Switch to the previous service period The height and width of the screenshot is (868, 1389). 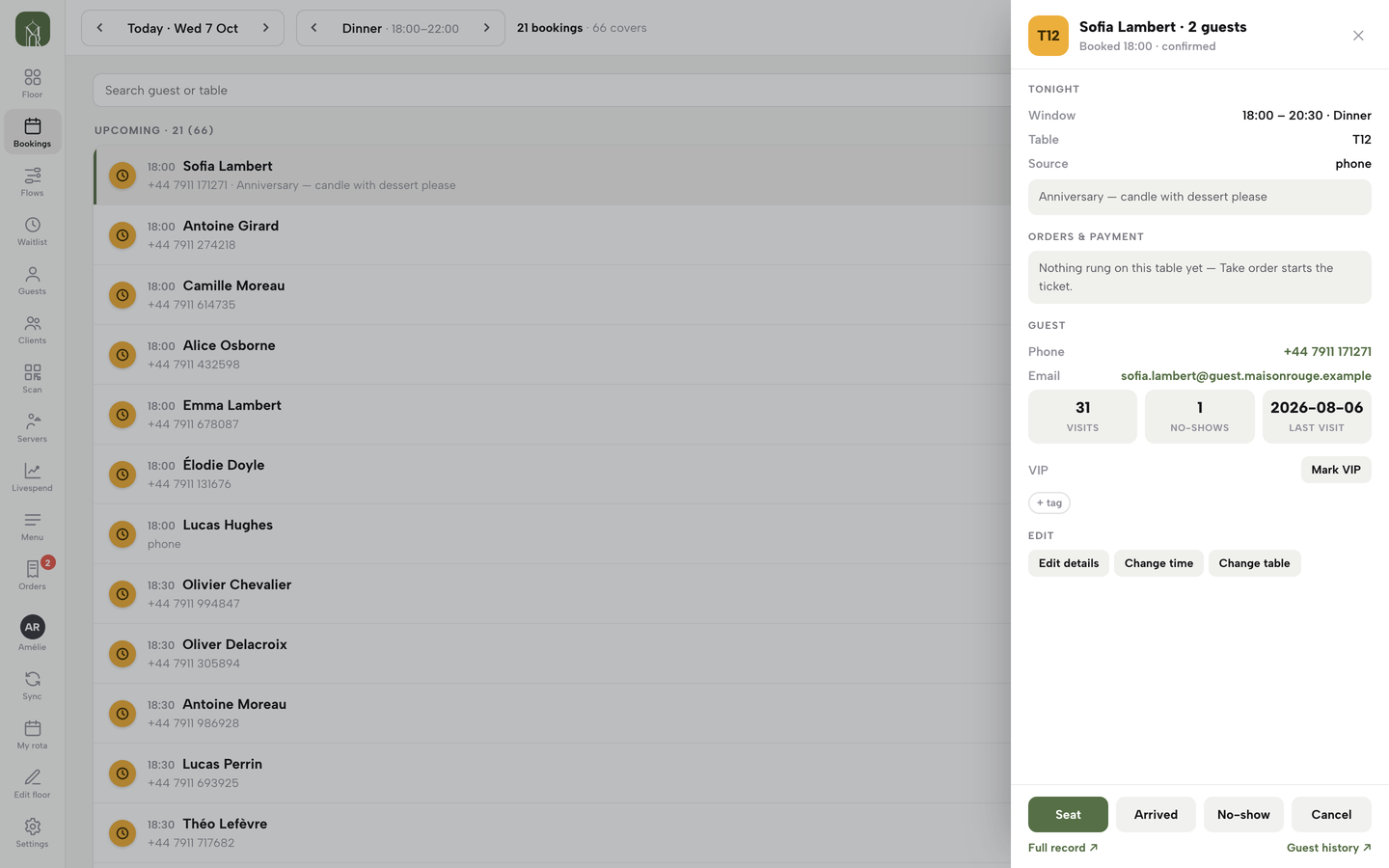click(313, 28)
